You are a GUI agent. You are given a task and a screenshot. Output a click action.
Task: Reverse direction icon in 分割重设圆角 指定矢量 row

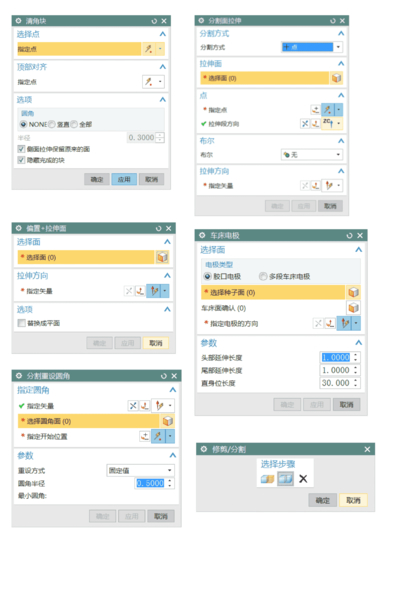133,406
